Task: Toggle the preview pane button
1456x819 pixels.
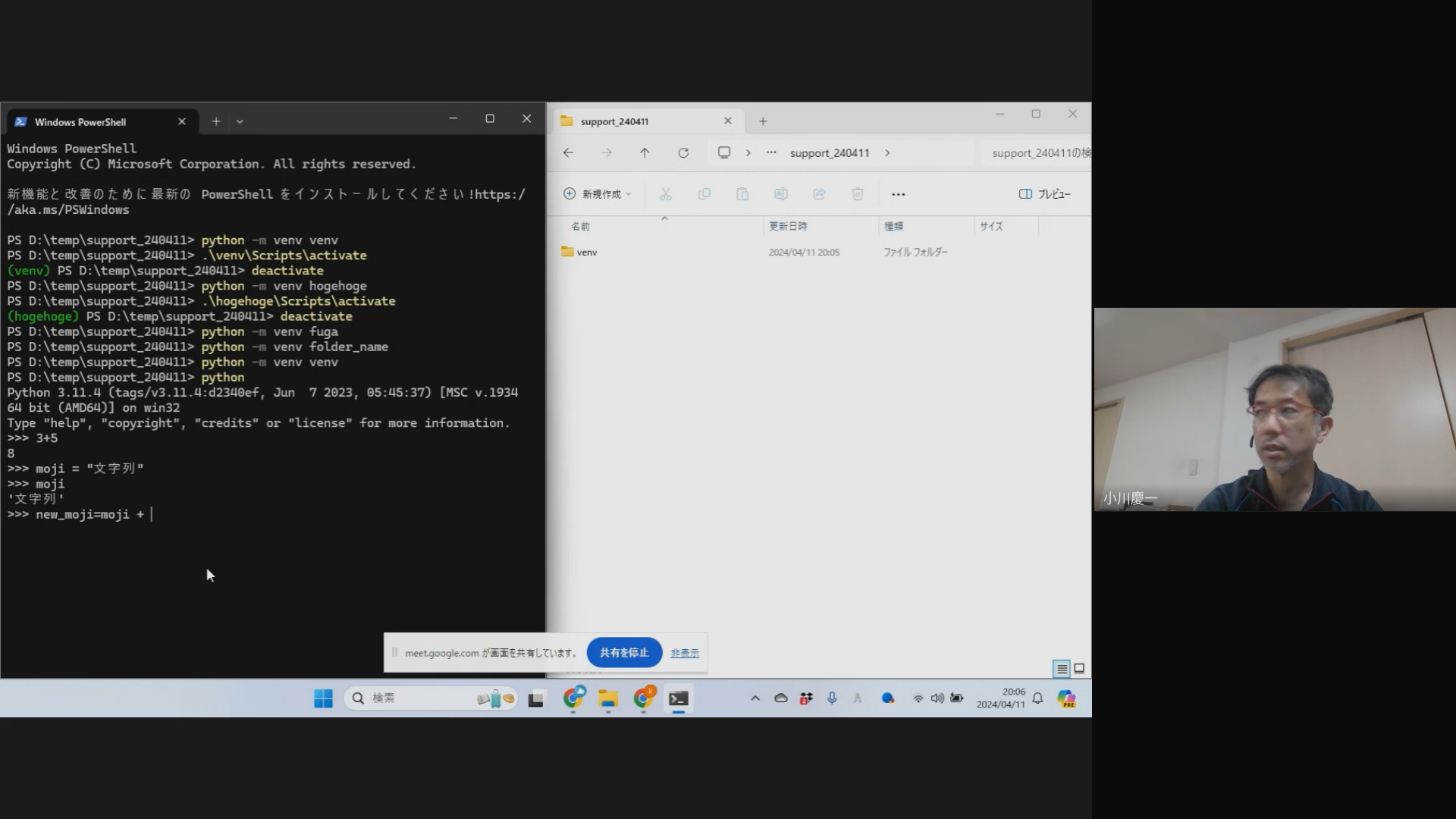Action: (1045, 194)
